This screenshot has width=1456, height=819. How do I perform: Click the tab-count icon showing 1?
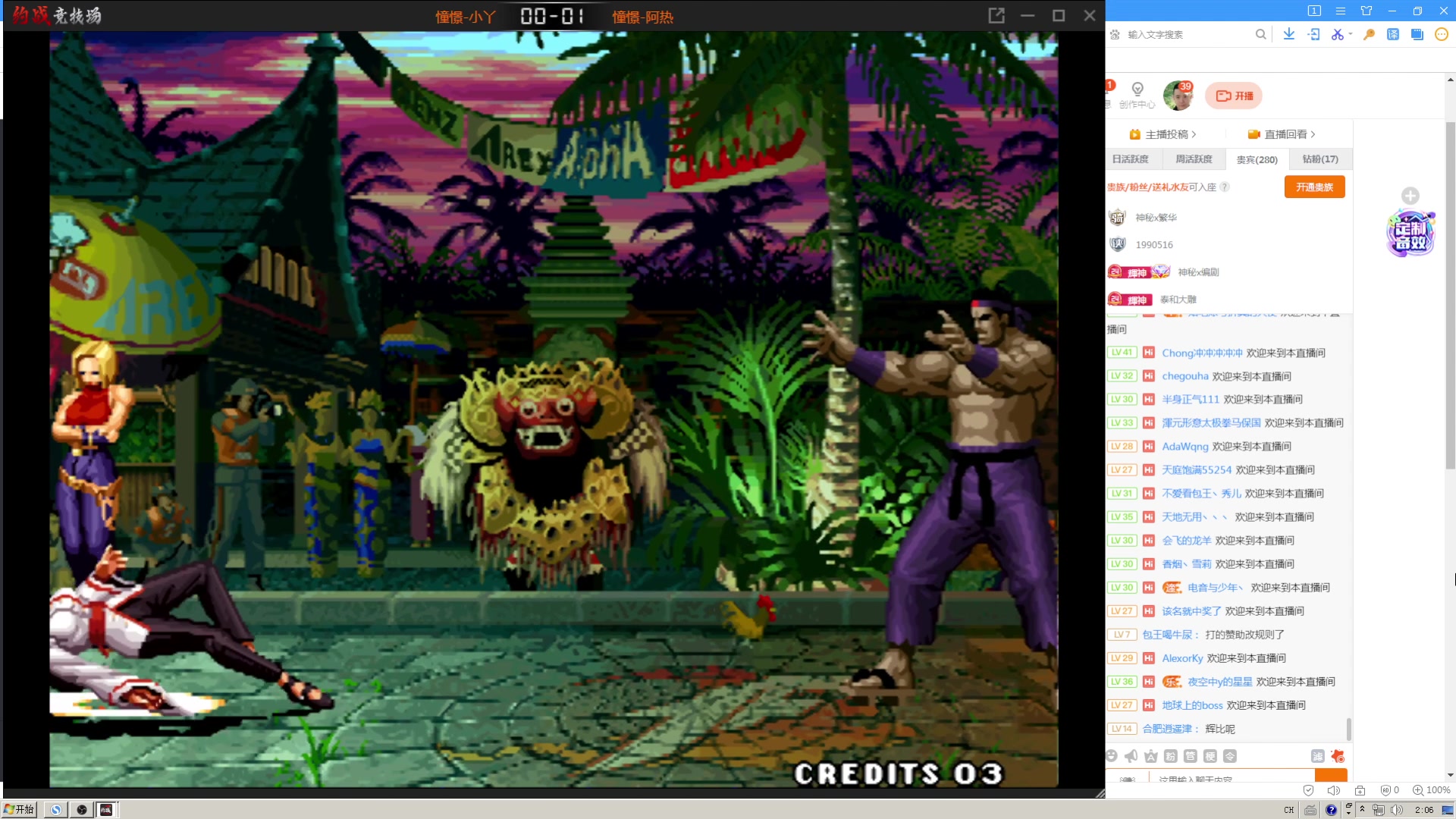click(x=1314, y=11)
